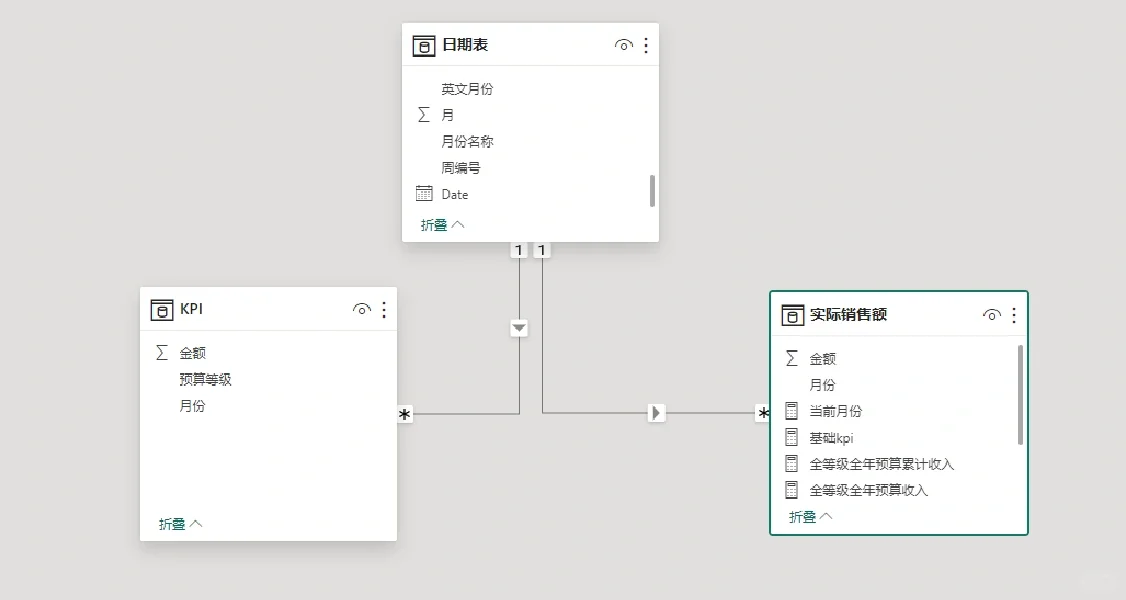
Task: Toggle the eye icon on 实际销售额
Action: (x=991, y=314)
